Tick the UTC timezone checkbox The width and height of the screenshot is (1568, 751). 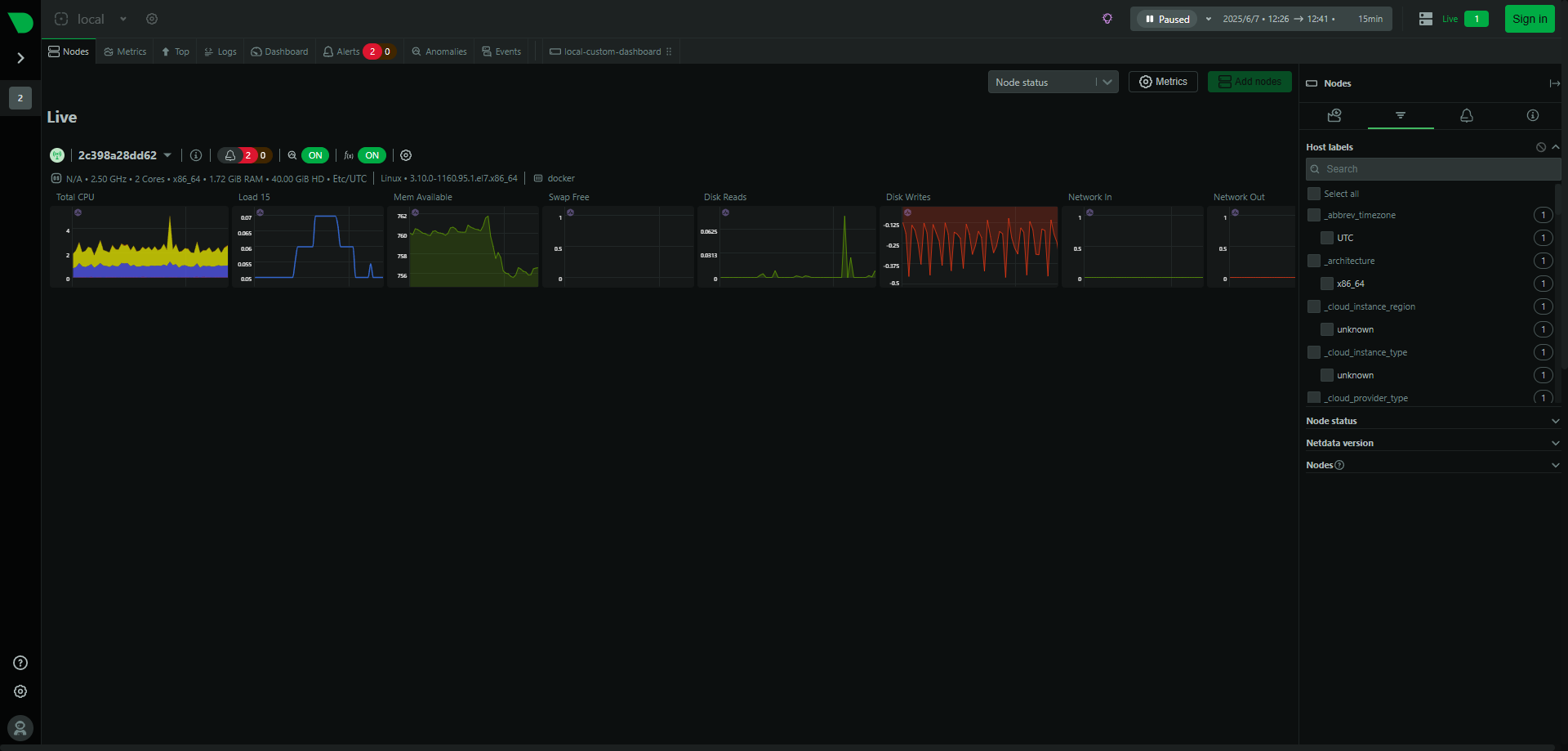click(1327, 238)
